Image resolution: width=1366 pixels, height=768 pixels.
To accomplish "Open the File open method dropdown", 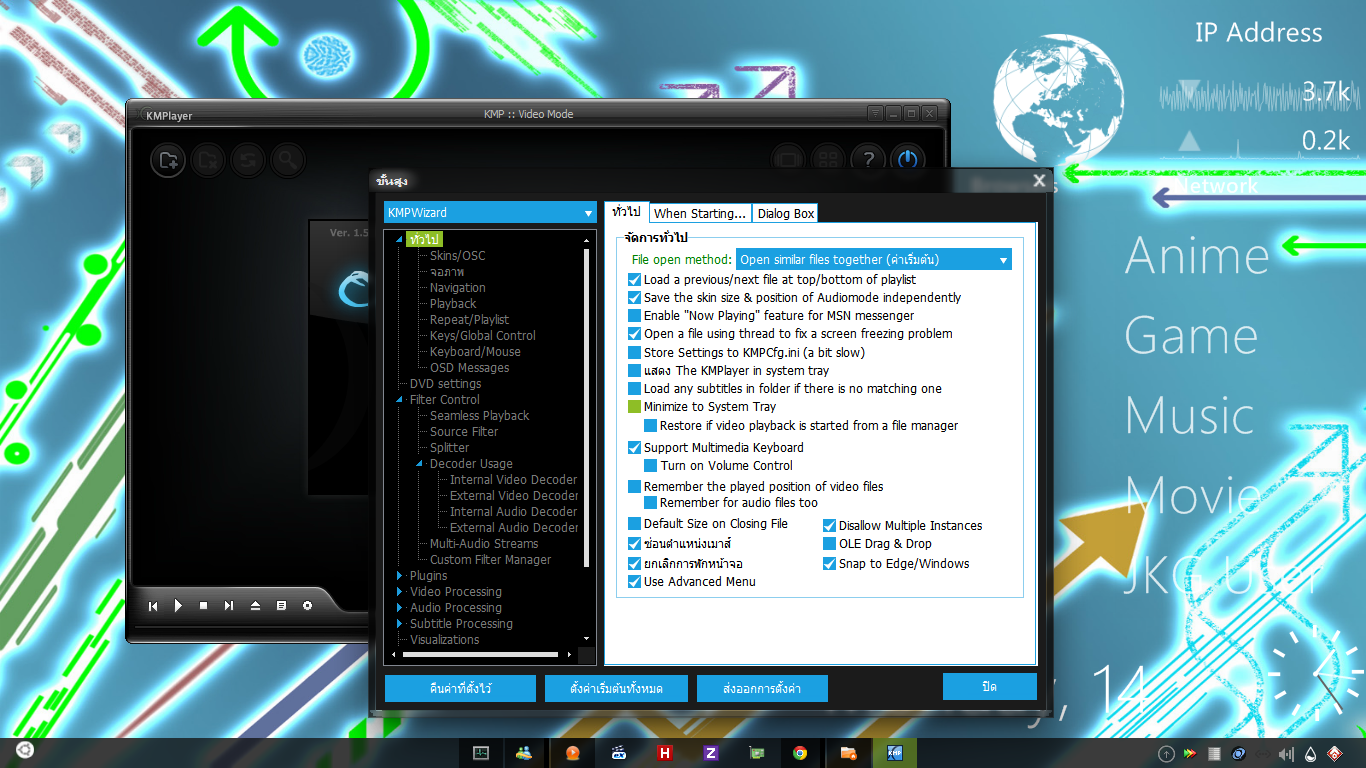I will click(x=874, y=260).
